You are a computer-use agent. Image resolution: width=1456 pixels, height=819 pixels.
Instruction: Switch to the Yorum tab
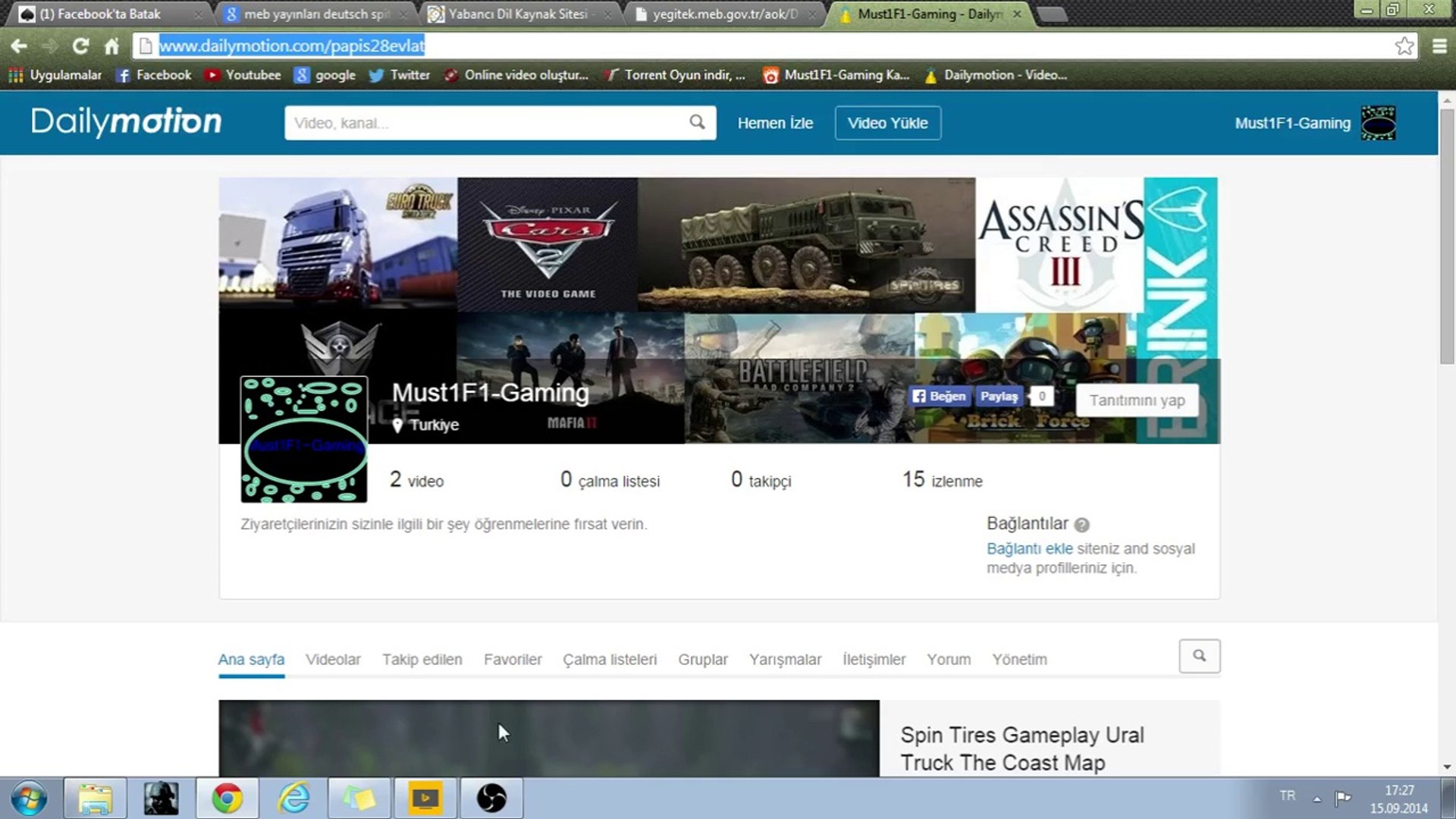[x=949, y=659]
